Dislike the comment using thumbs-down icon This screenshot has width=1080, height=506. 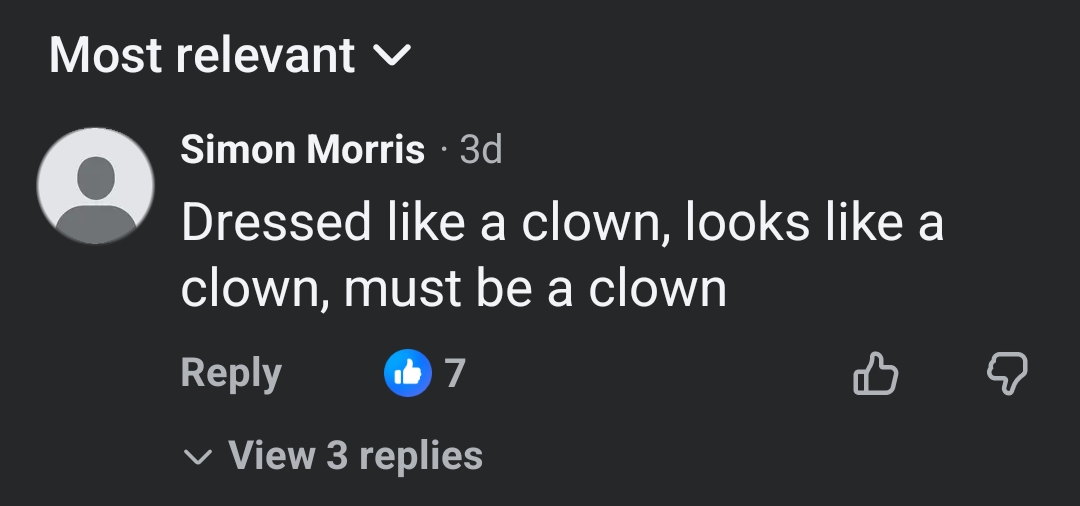(x=1007, y=374)
